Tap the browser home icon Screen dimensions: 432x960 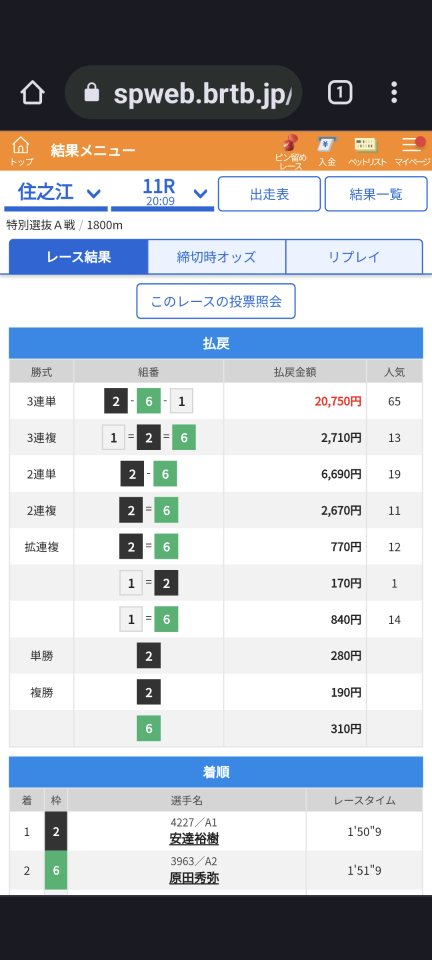coord(32,92)
